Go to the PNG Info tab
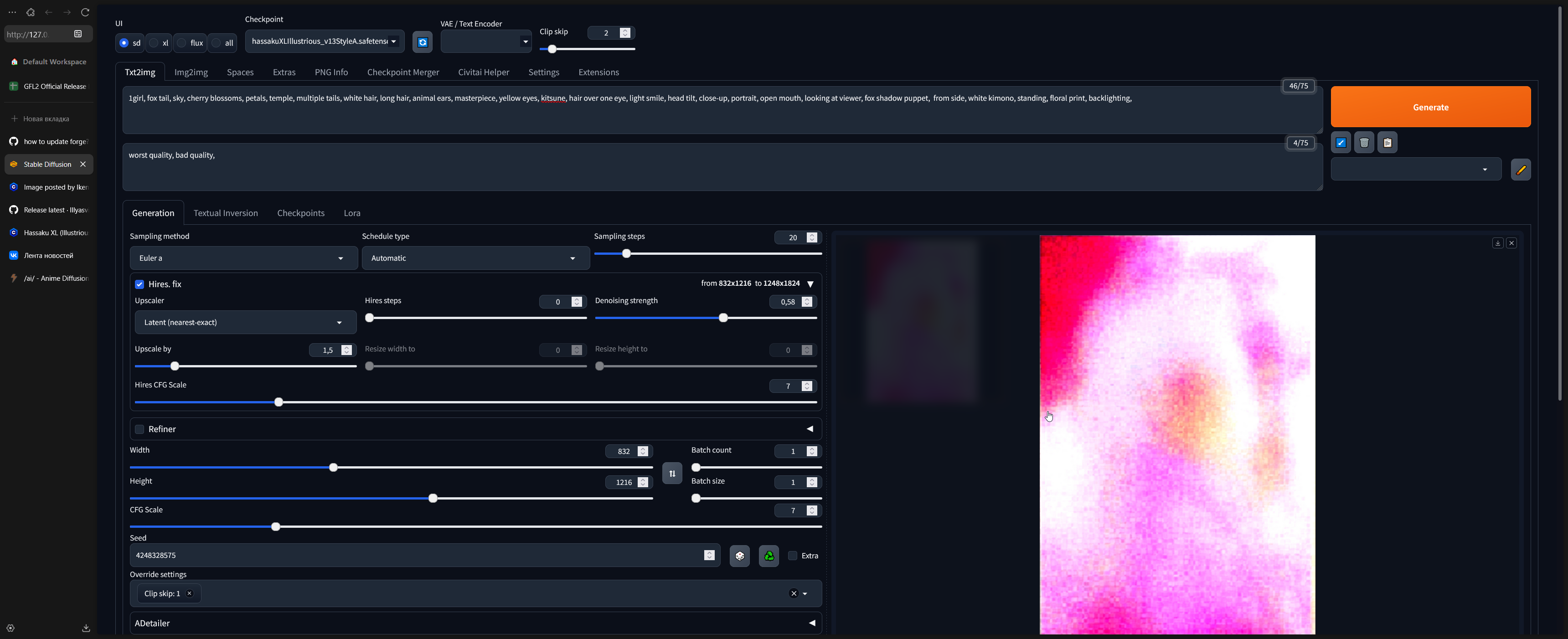Image resolution: width=1568 pixels, height=639 pixels. (331, 72)
